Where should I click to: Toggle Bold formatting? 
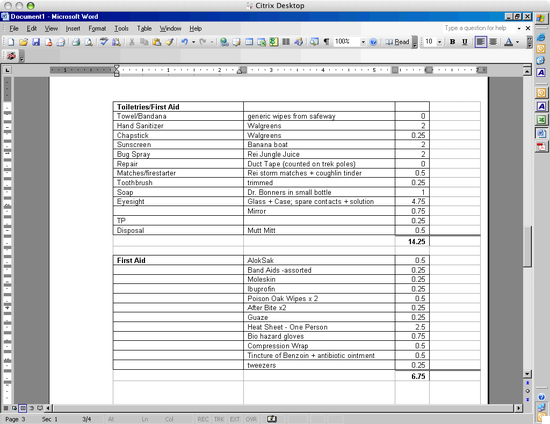click(452, 42)
